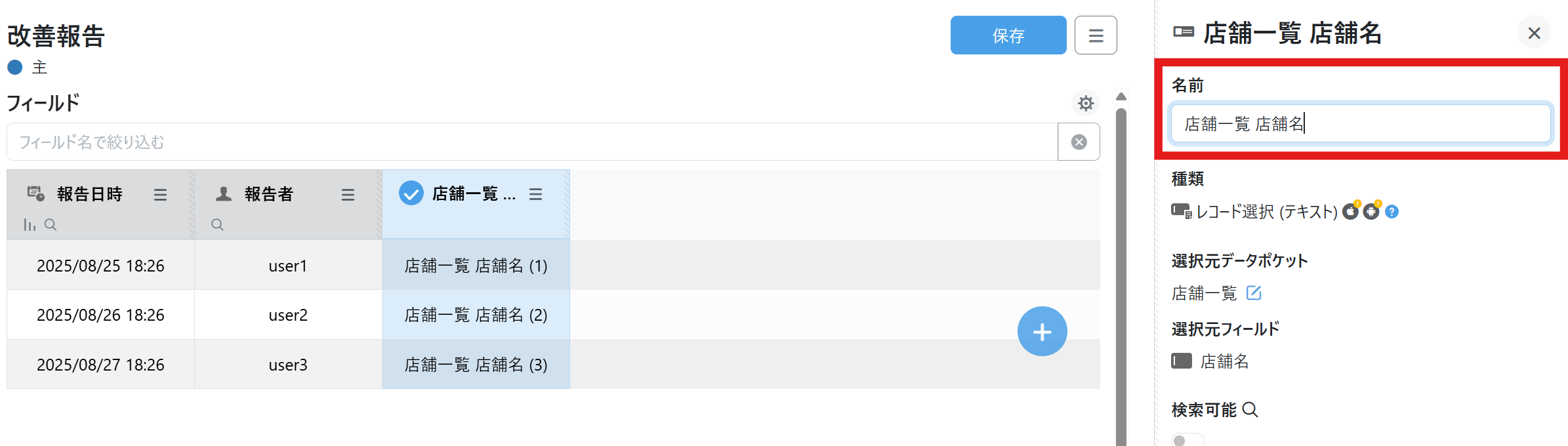Edit the 店舗一覧 source data pocket
This screenshot has width=1568, height=446.
click(x=1254, y=293)
